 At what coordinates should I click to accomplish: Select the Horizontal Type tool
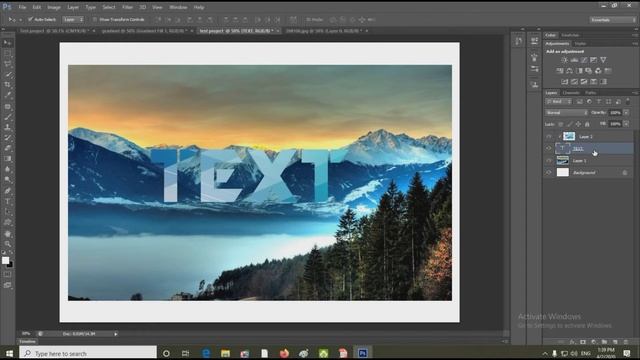click(8, 202)
